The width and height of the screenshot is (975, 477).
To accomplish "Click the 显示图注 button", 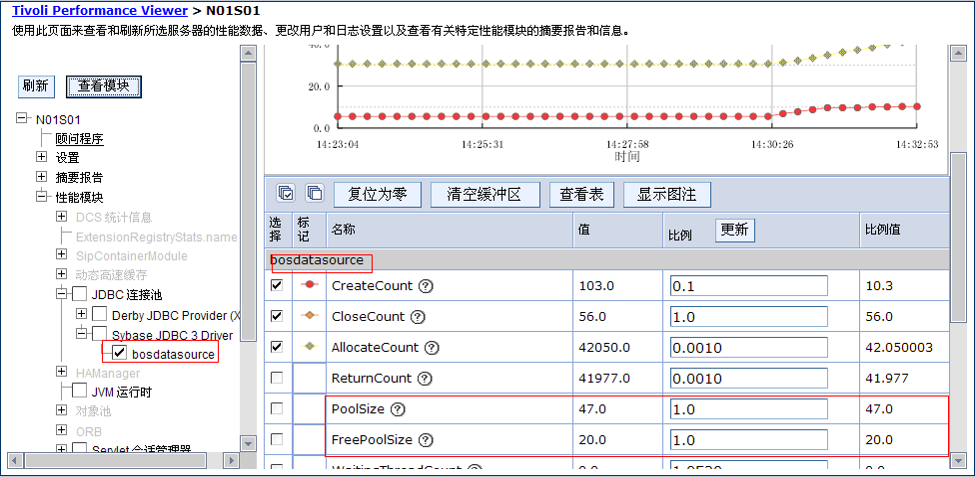I will 667,195.
